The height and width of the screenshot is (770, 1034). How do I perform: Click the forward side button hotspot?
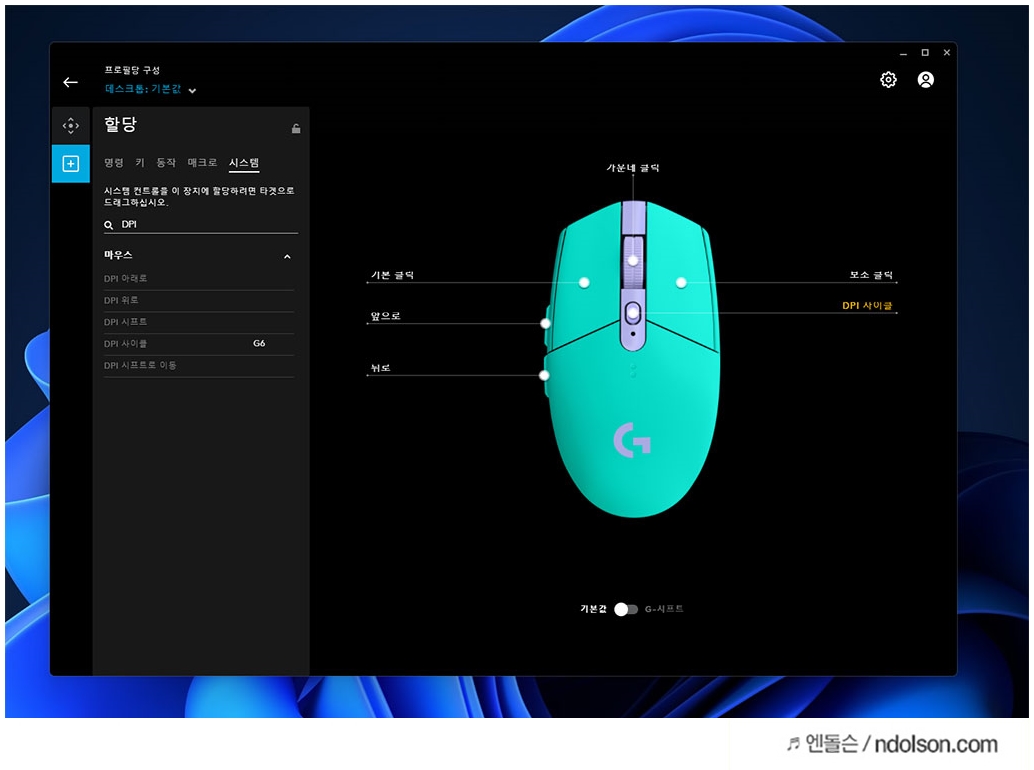pos(545,324)
